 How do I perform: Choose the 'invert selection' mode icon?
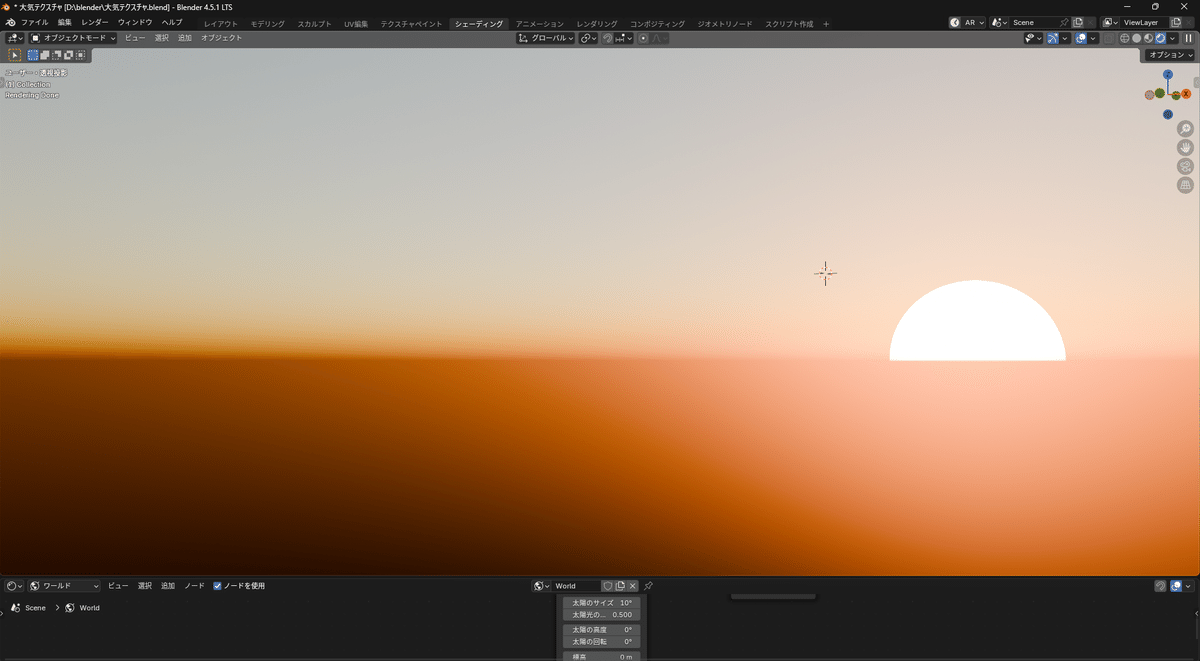tap(69, 55)
